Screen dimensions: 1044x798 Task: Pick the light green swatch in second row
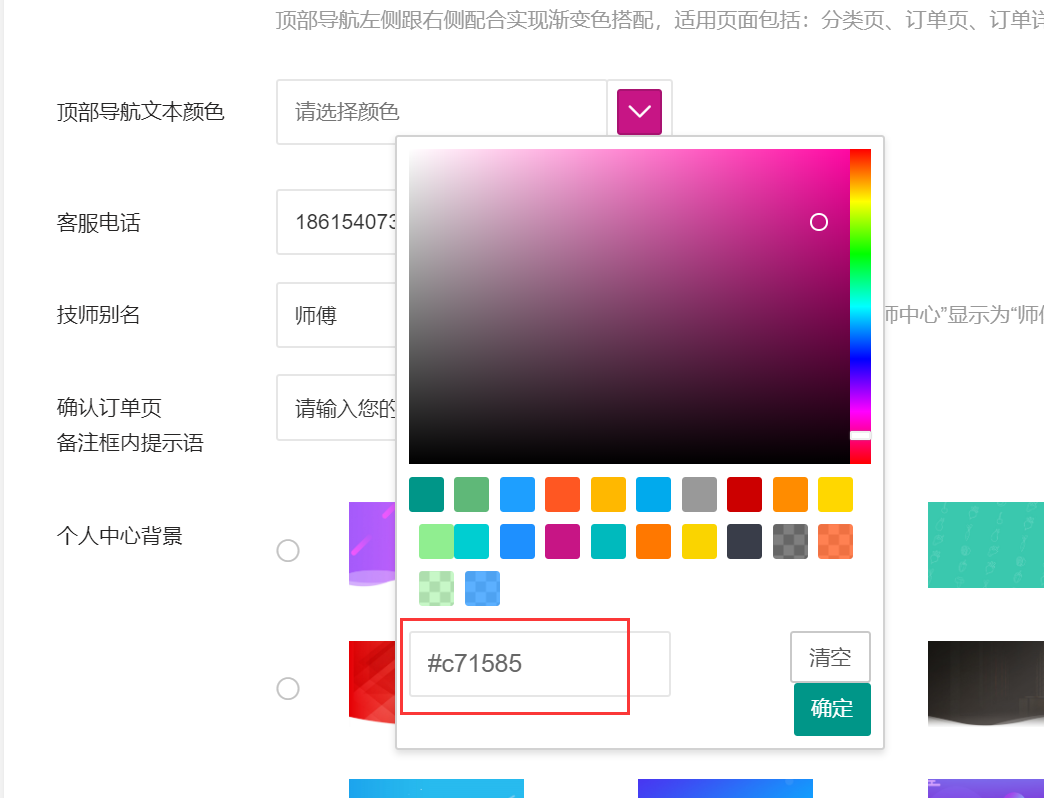coord(436,541)
